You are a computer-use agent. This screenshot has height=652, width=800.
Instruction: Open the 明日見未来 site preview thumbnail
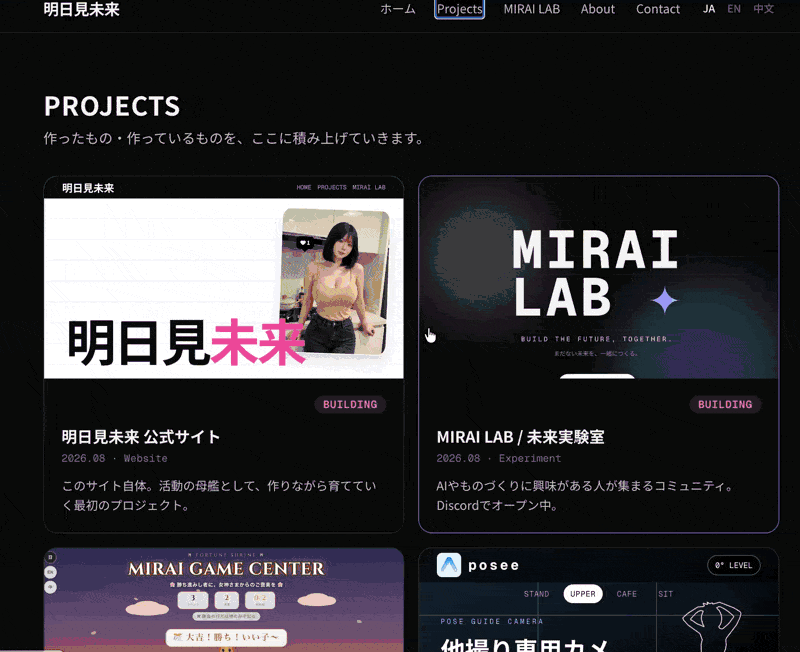(223, 278)
